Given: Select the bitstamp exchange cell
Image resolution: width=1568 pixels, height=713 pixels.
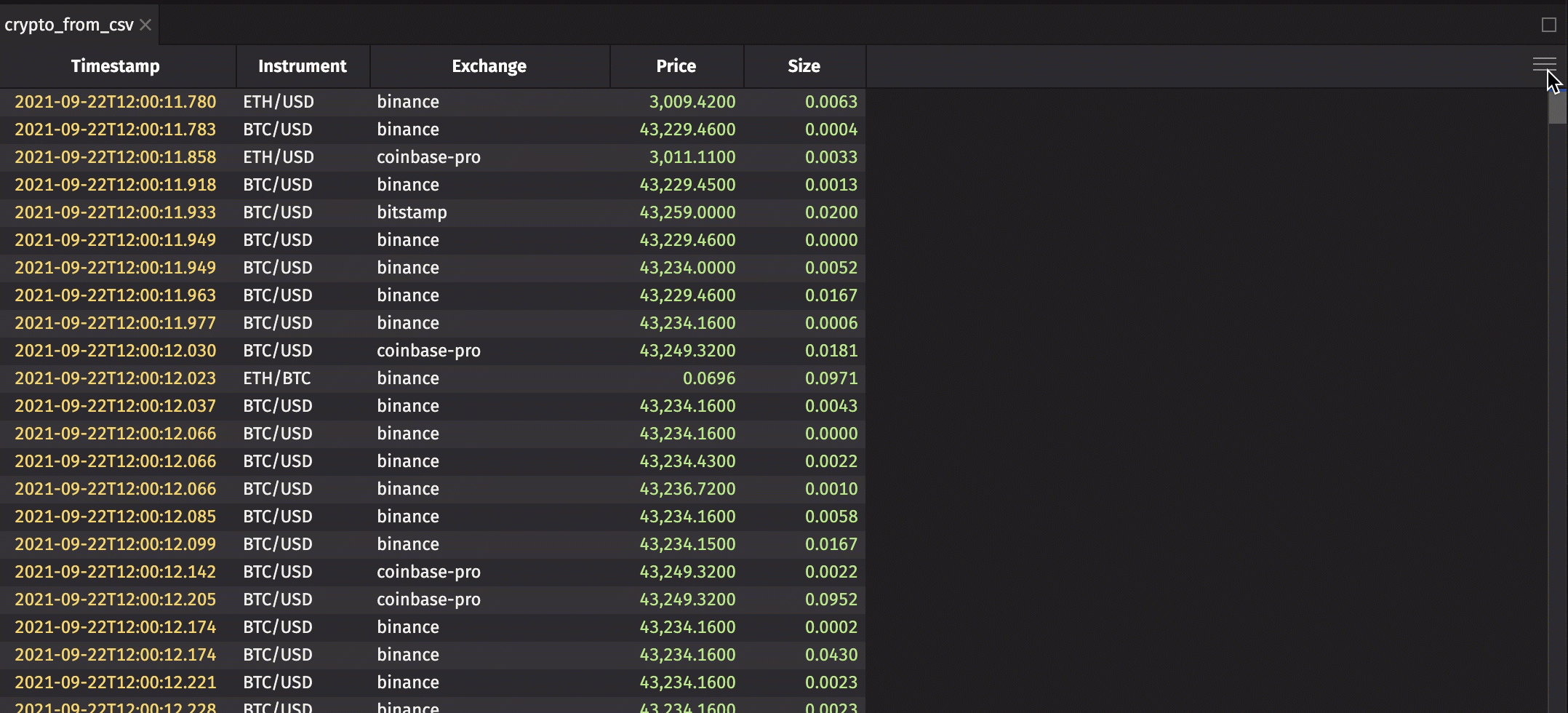Looking at the screenshot, I should [412, 212].
